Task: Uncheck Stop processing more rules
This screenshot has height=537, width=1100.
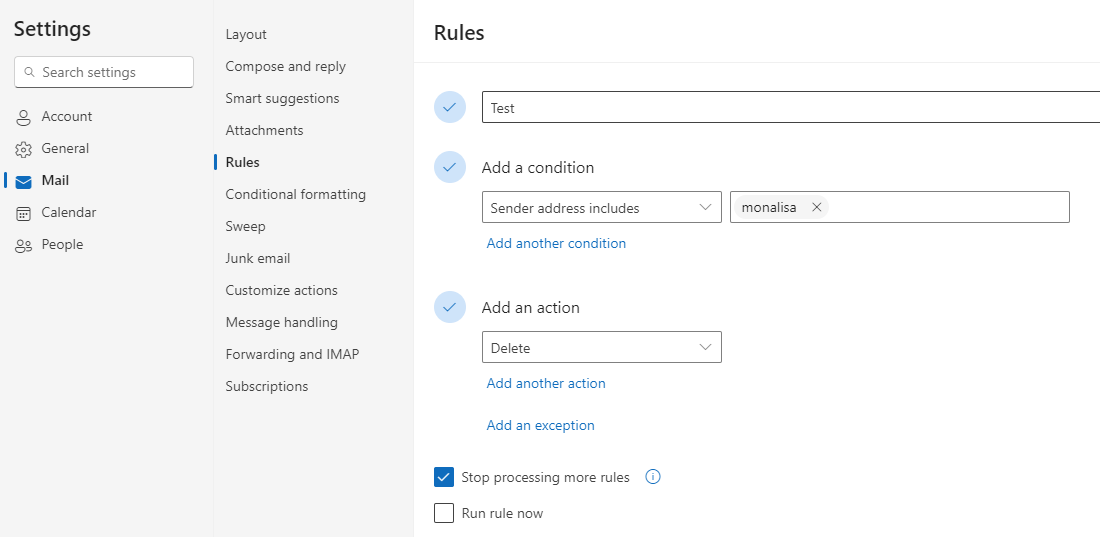Action: (445, 477)
